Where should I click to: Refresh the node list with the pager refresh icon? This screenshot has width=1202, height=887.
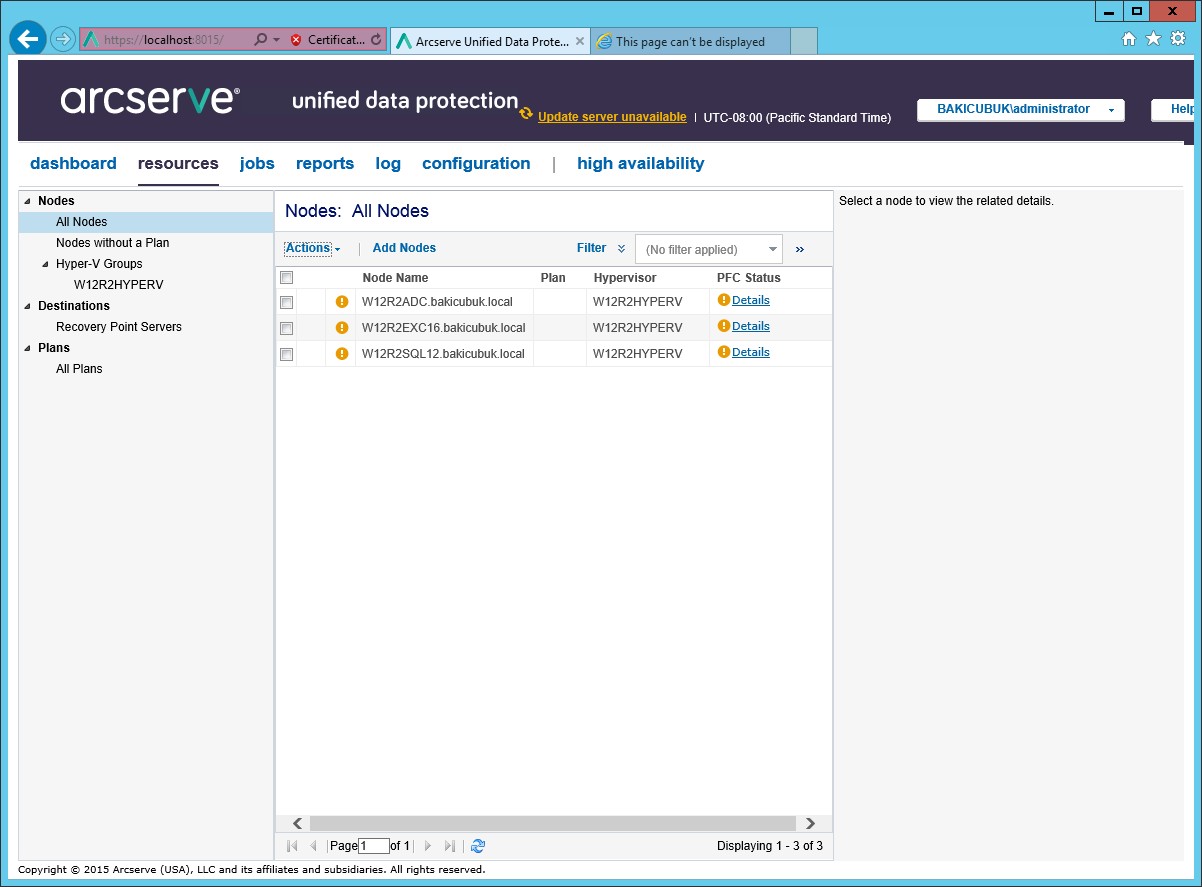click(478, 846)
